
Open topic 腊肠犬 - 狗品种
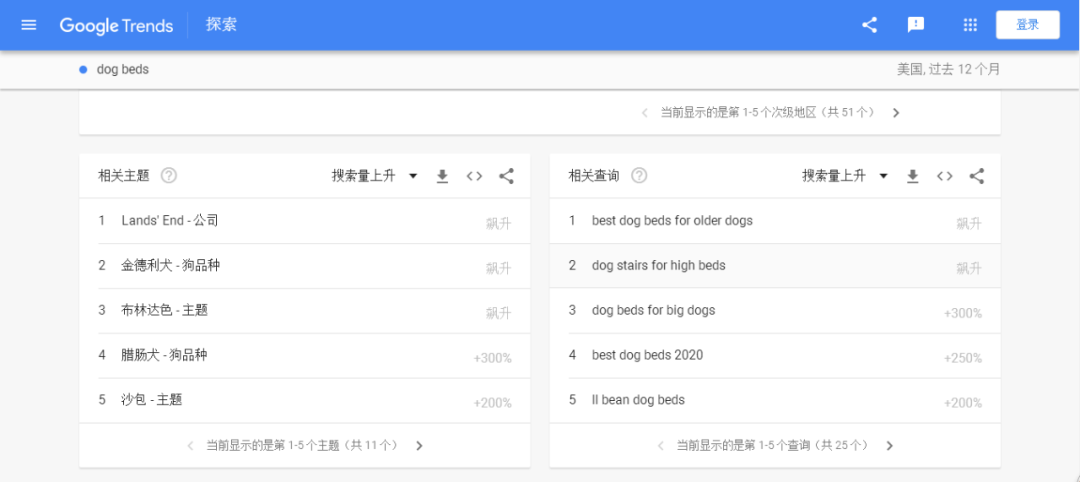[x=164, y=355]
